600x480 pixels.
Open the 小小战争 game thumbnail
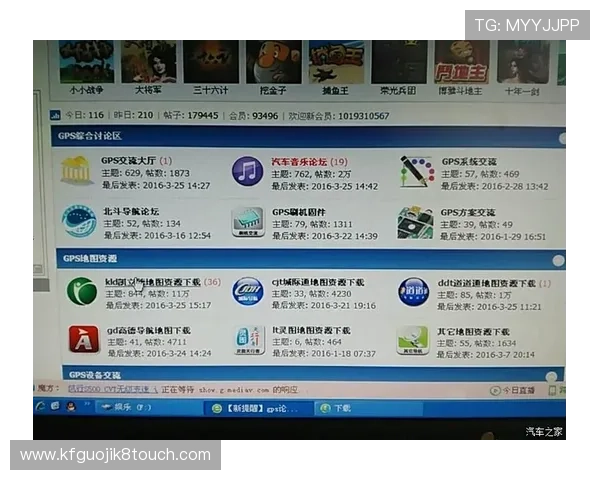point(87,62)
